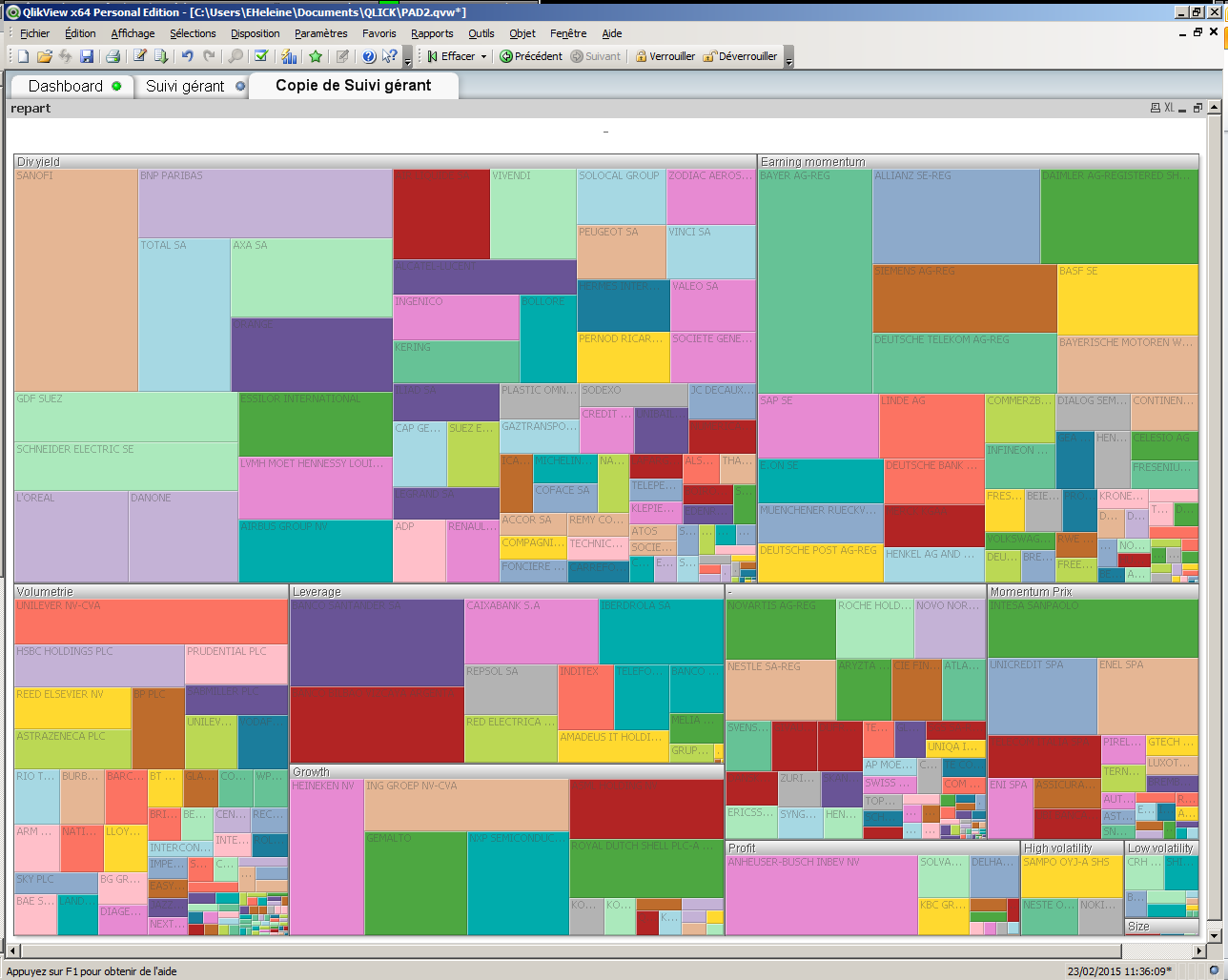Click the "Volumetrie" group header
The width and height of the screenshot is (1228, 980).
click(152, 592)
